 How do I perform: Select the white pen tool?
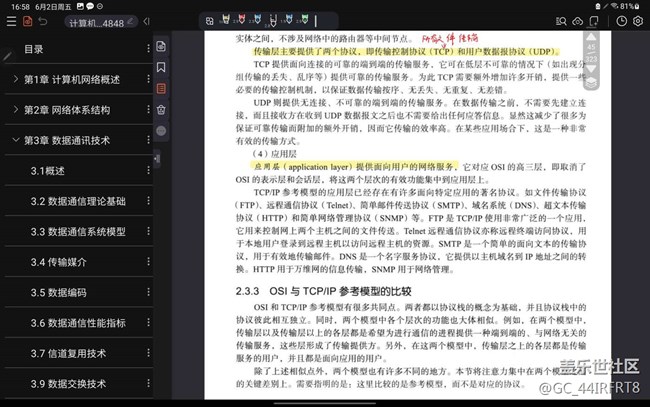coord(273,20)
